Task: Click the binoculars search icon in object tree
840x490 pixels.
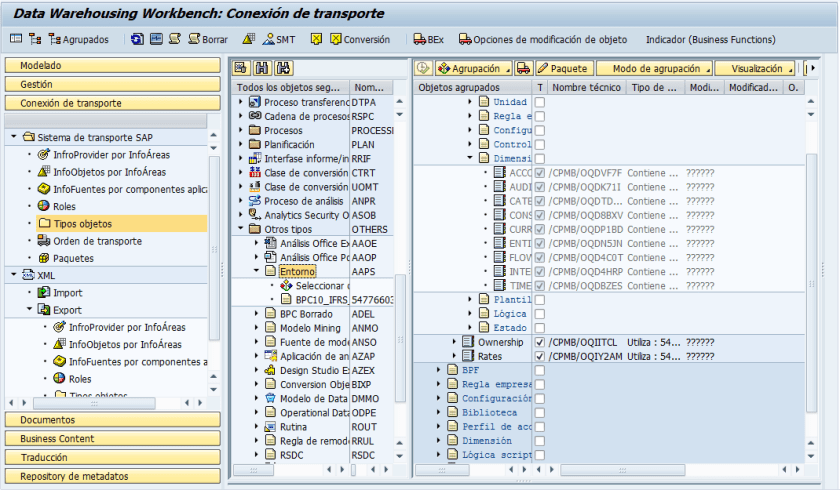Action: [262, 68]
